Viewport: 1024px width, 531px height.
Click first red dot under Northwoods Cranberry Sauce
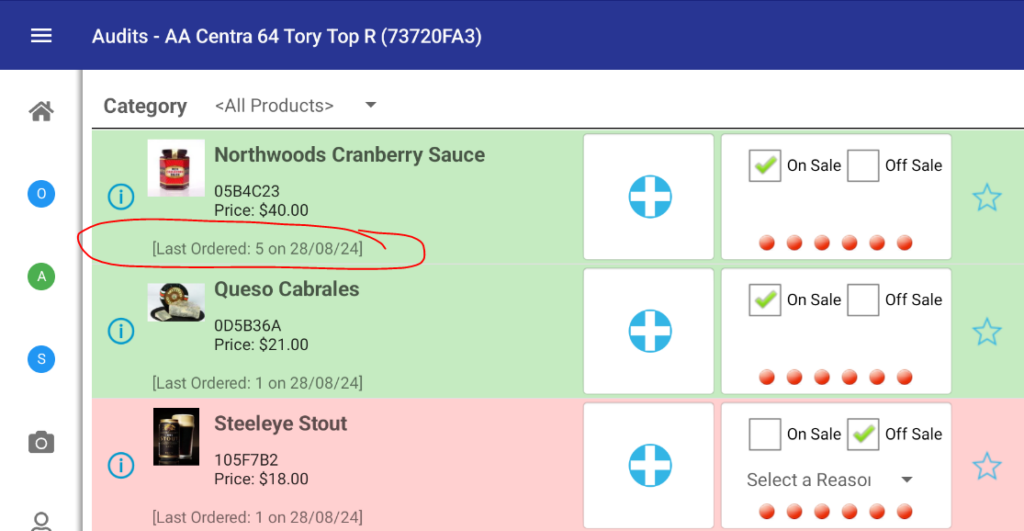tap(767, 243)
